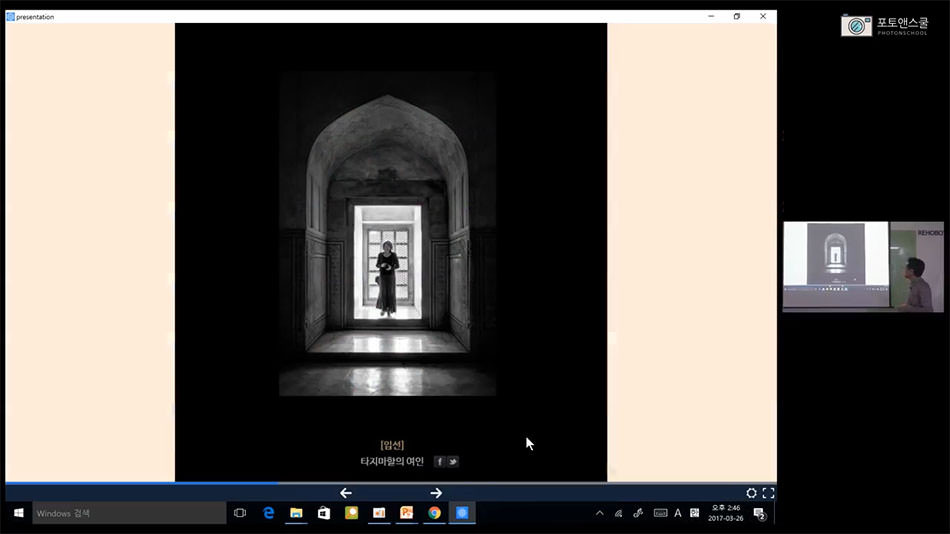Restore down the presentation window
The image size is (950, 534).
(737, 16)
